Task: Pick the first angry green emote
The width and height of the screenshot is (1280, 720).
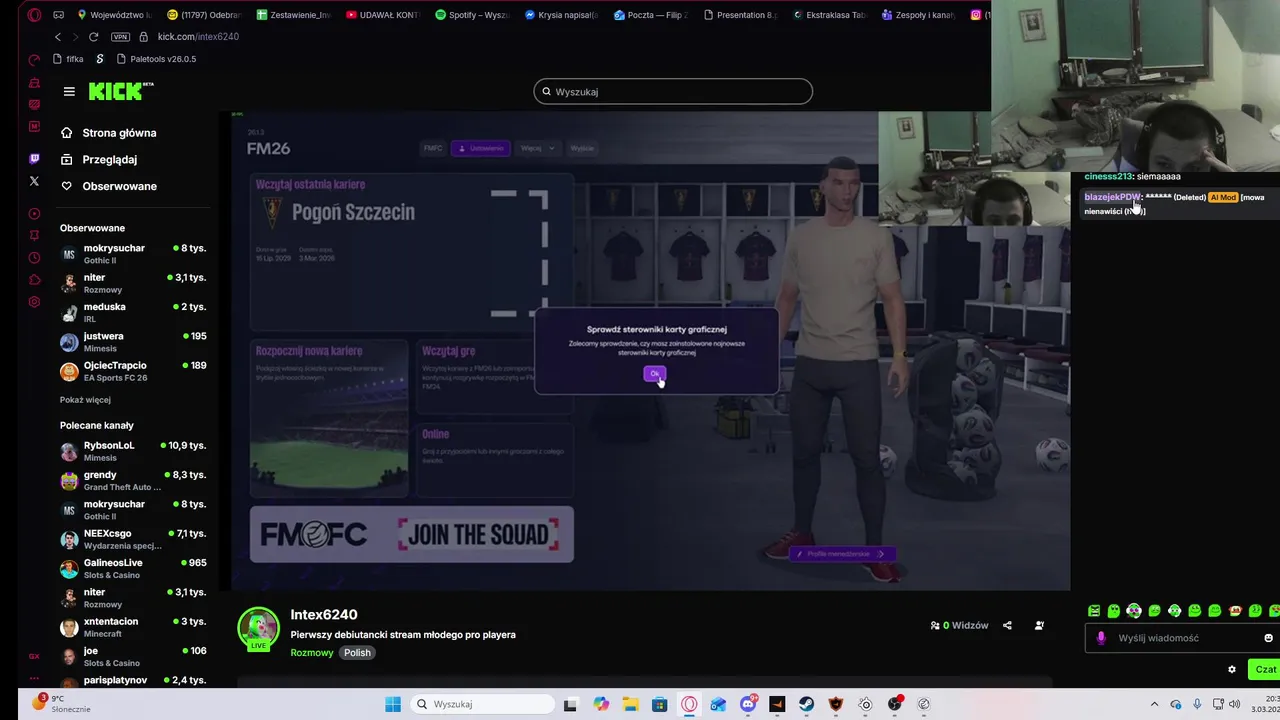Action: (x=1094, y=611)
